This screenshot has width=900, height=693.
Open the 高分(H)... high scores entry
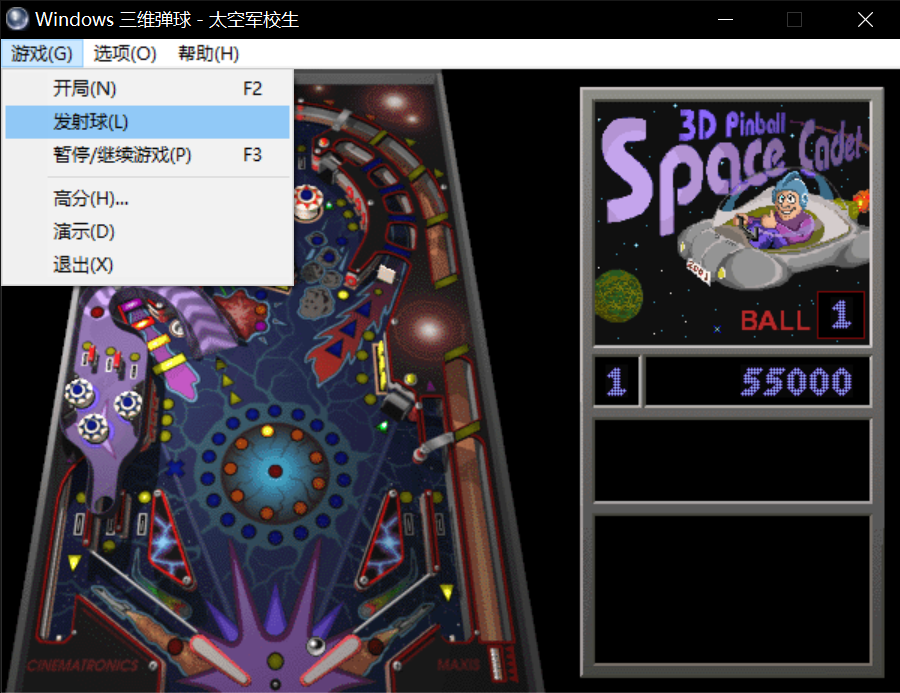148,199
